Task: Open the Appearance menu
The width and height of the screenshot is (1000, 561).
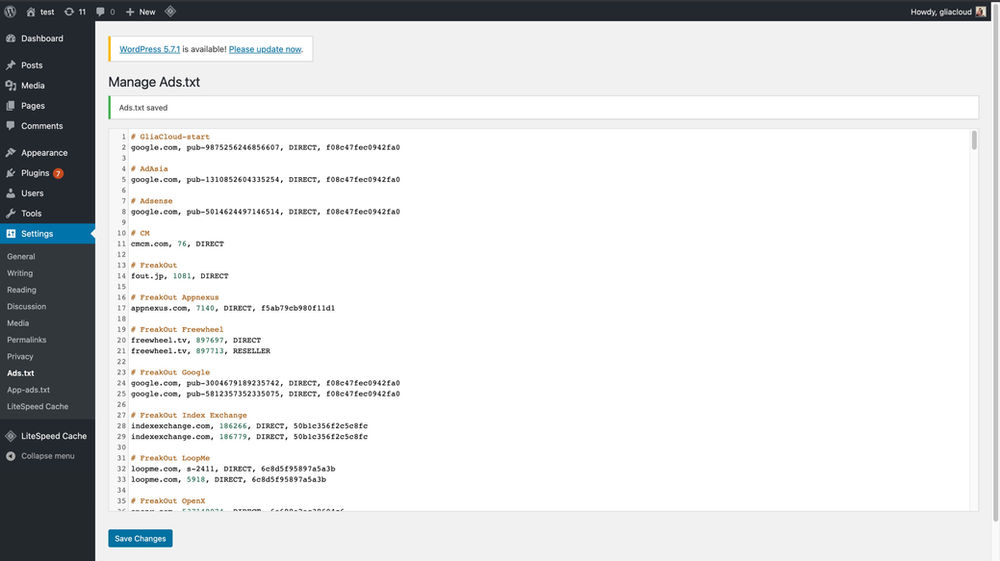Action: point(44,153)
